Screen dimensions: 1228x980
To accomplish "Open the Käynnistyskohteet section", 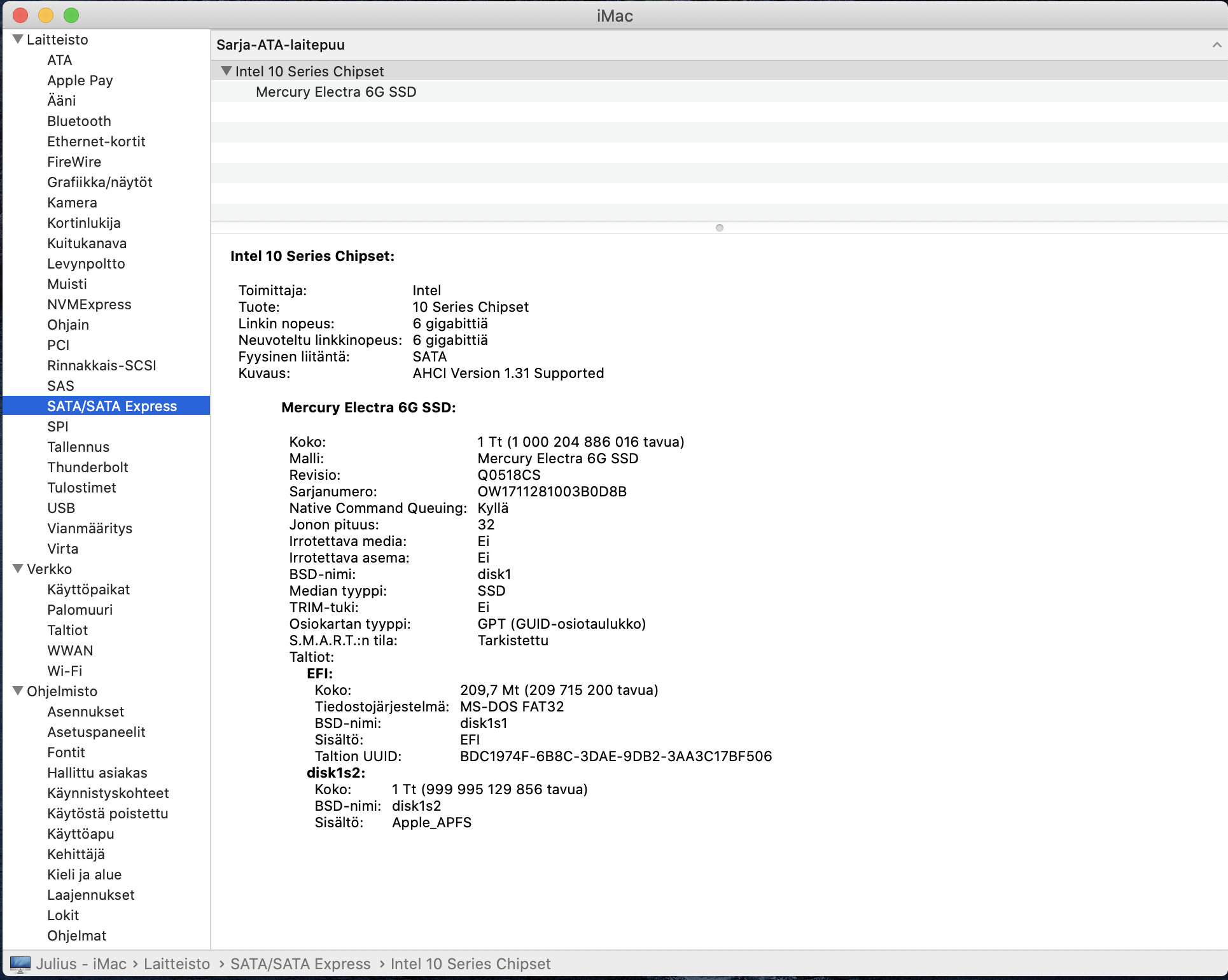I will 108,793.
